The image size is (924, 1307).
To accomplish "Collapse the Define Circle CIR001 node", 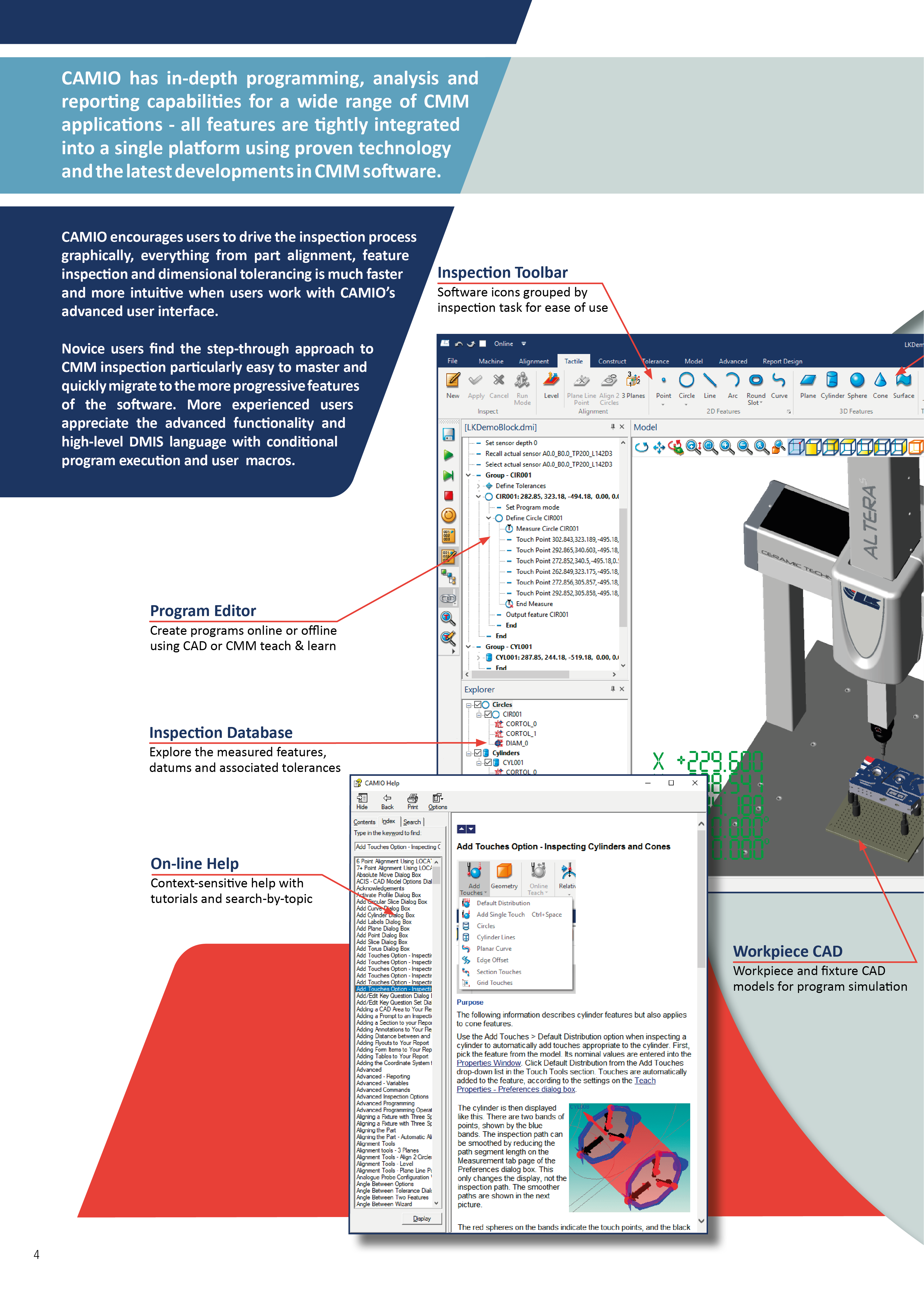I will [x=489, y=518].
